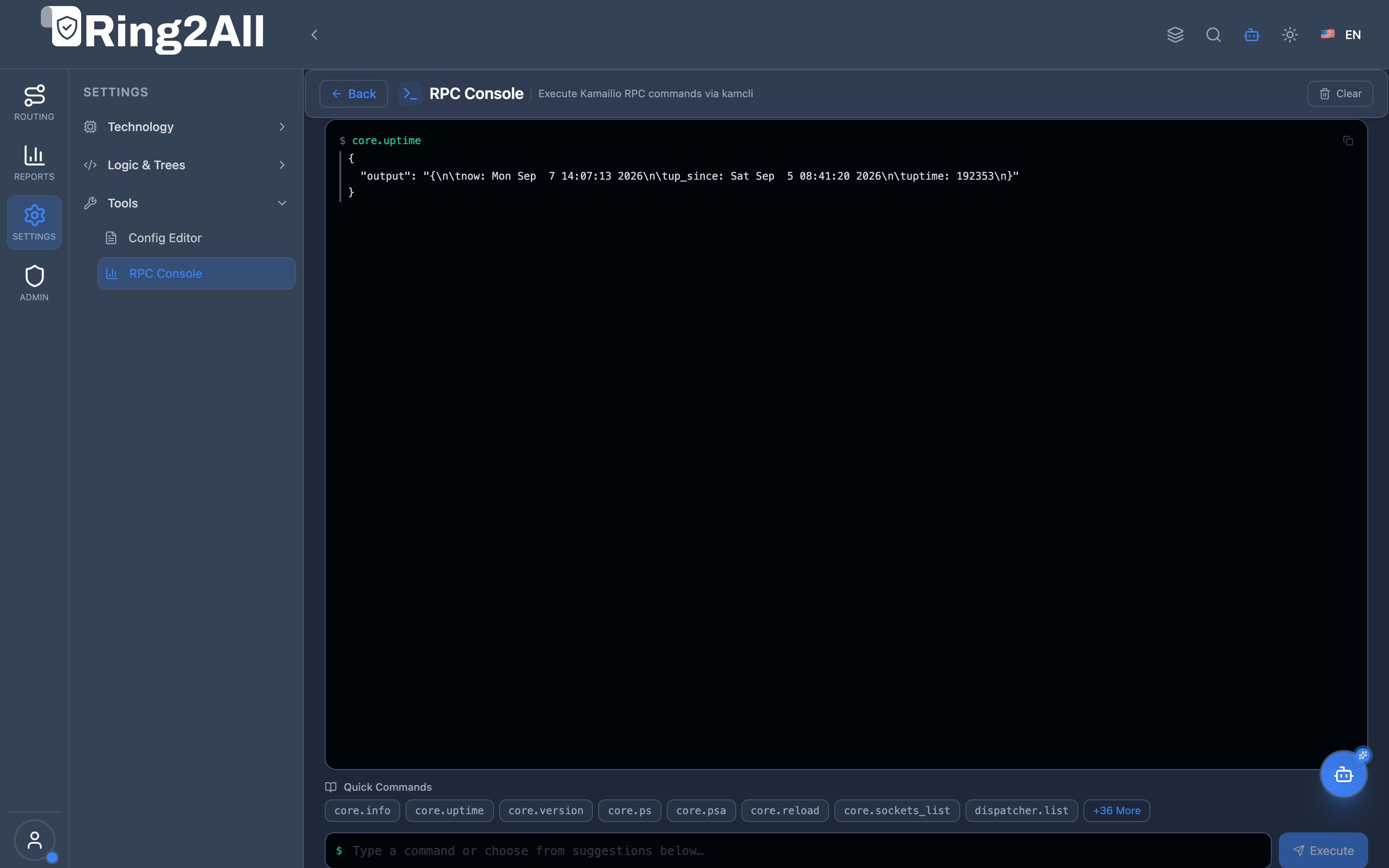Expand the Technology settings group
Screen dimensions: 1389x868
pos(185,127)
